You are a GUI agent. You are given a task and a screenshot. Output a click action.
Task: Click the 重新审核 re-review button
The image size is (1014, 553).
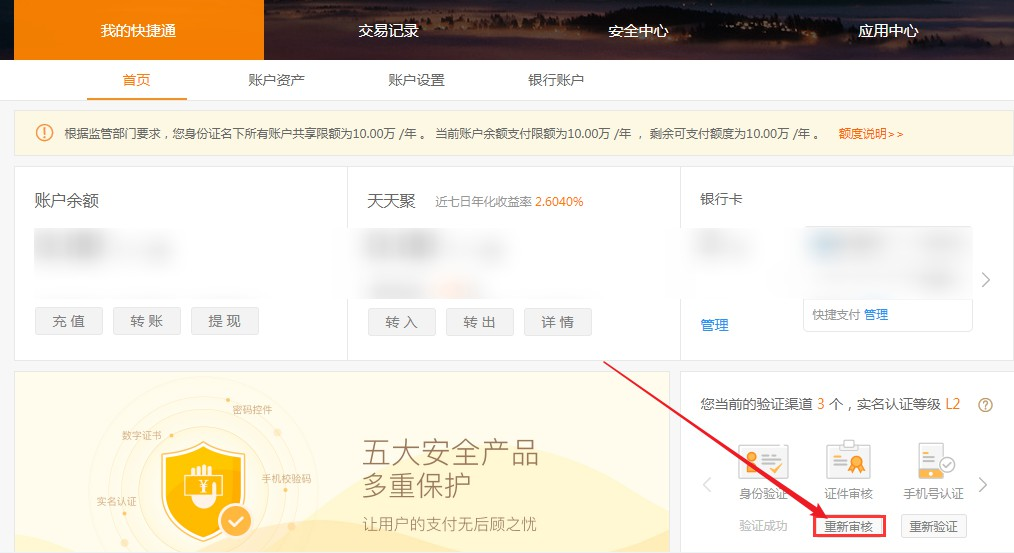click(x=848, y=526)
